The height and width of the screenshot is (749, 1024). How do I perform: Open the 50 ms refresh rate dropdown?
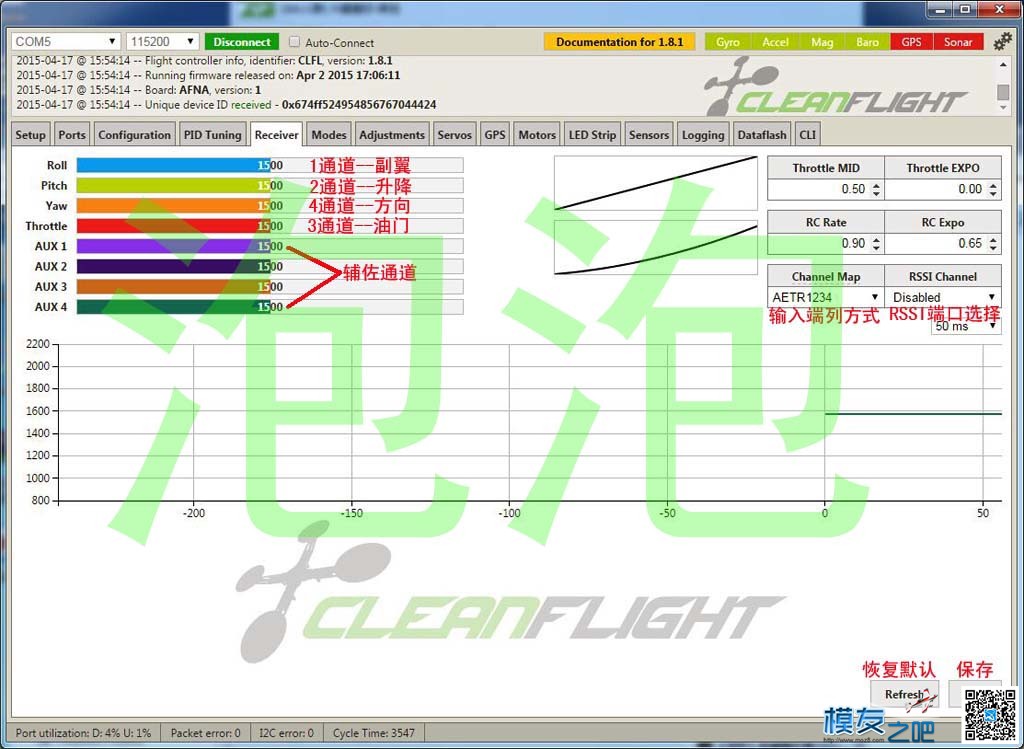click(x=966, y=326)
